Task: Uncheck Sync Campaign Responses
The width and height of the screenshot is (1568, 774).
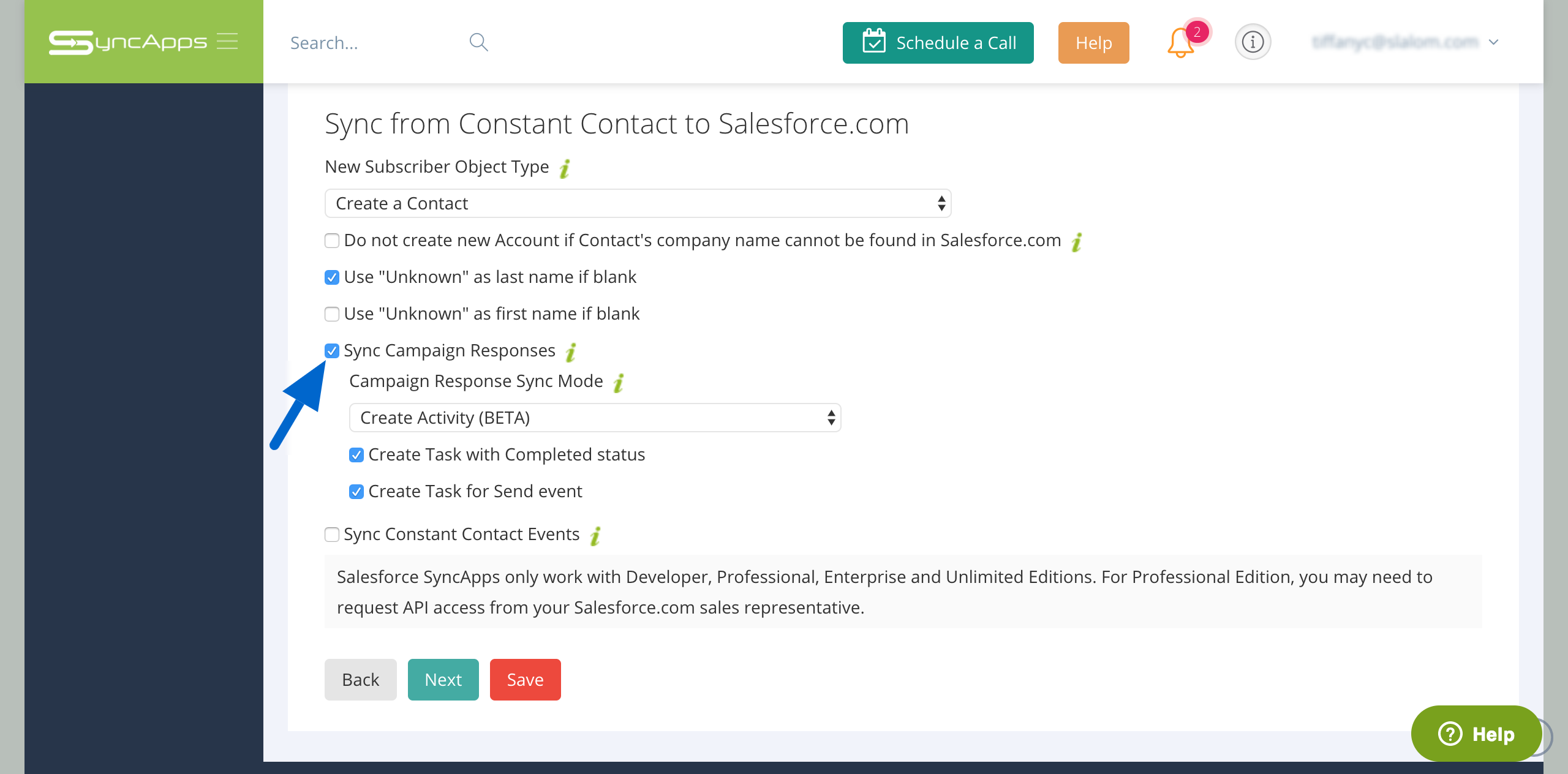Action: point(332,351)
